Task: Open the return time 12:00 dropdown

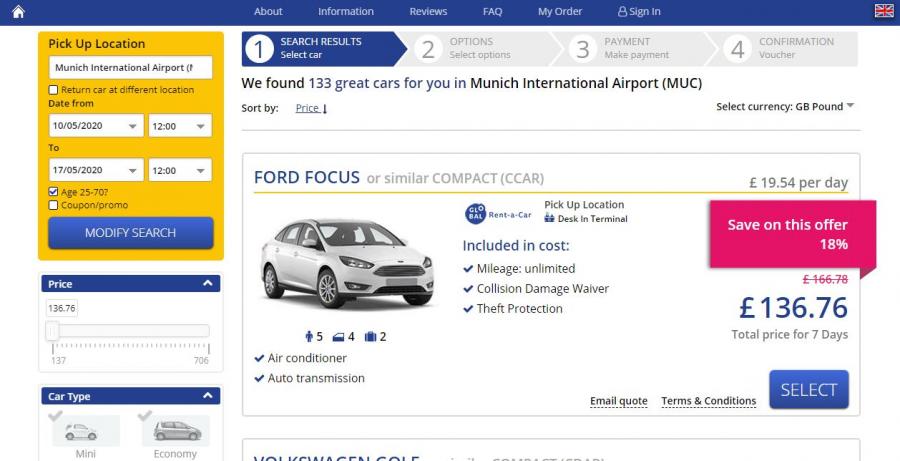Action: point(180,170)
